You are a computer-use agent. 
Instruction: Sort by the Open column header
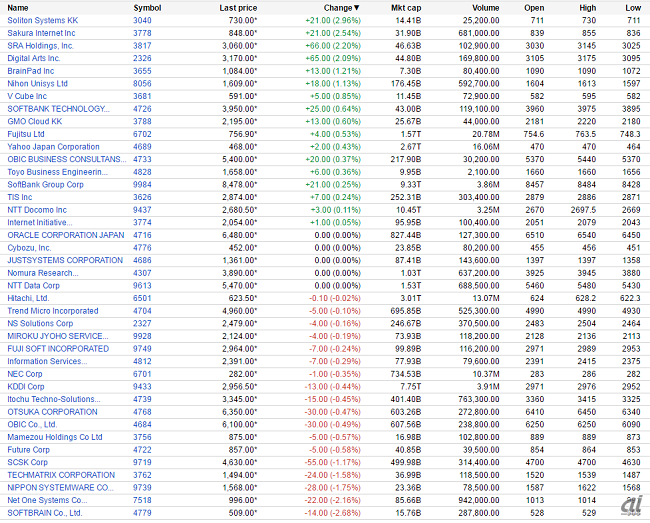tap(534, 8)
